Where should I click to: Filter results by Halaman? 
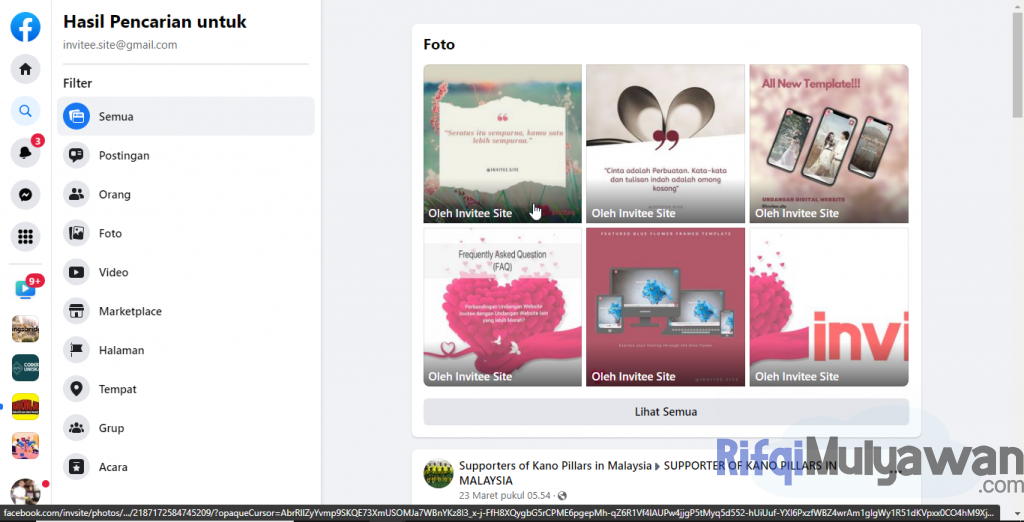121,350
